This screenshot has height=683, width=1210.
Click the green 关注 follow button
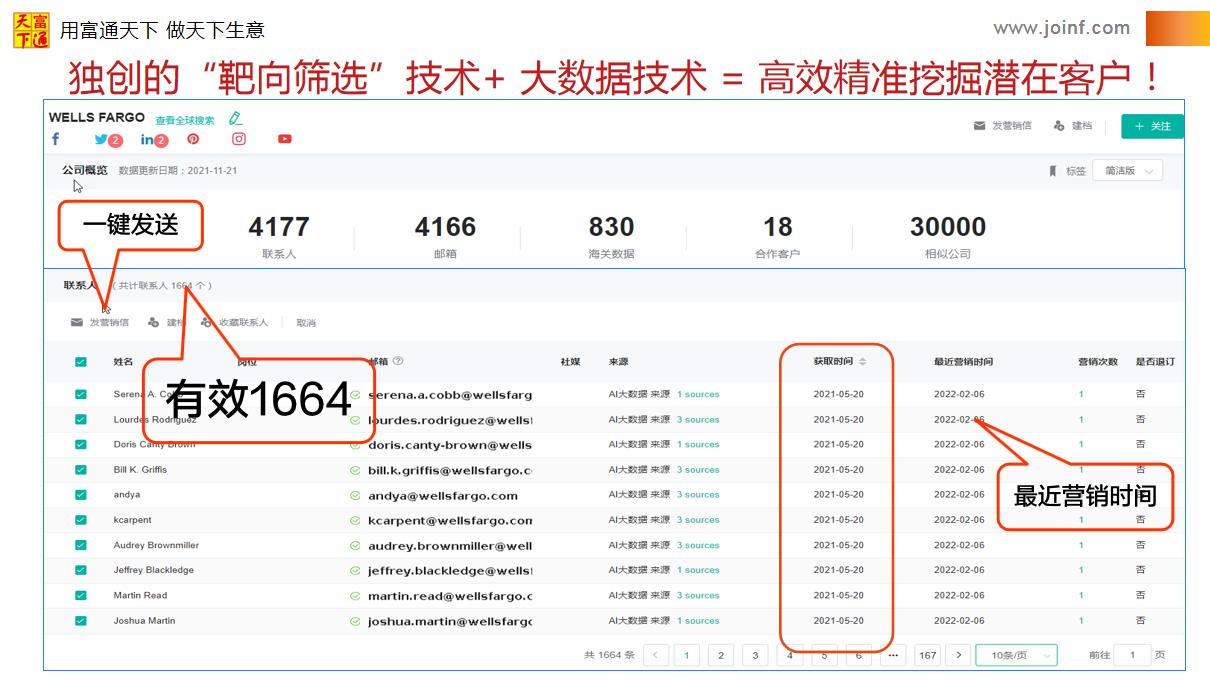click(x=1152, y=126)
